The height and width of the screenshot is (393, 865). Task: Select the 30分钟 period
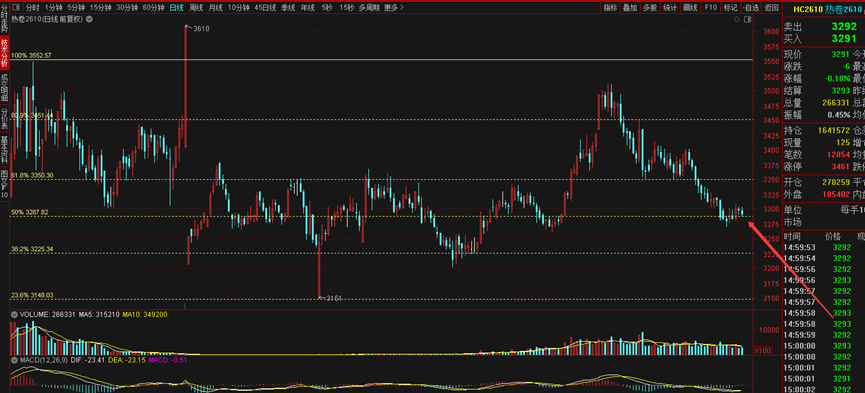(x=127, y=8)
